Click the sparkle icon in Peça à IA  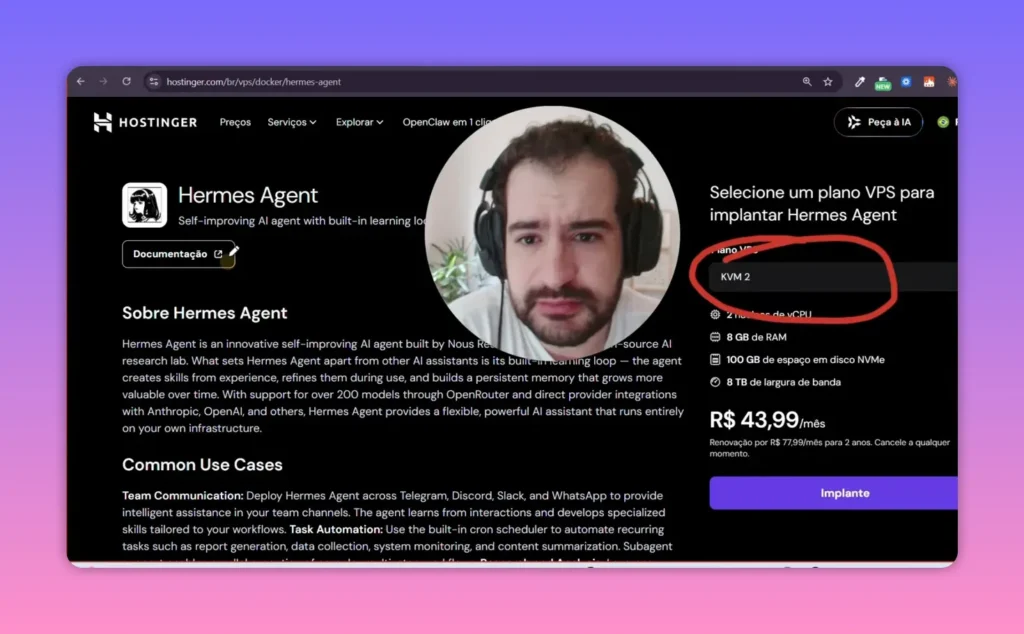coord(854,122)
